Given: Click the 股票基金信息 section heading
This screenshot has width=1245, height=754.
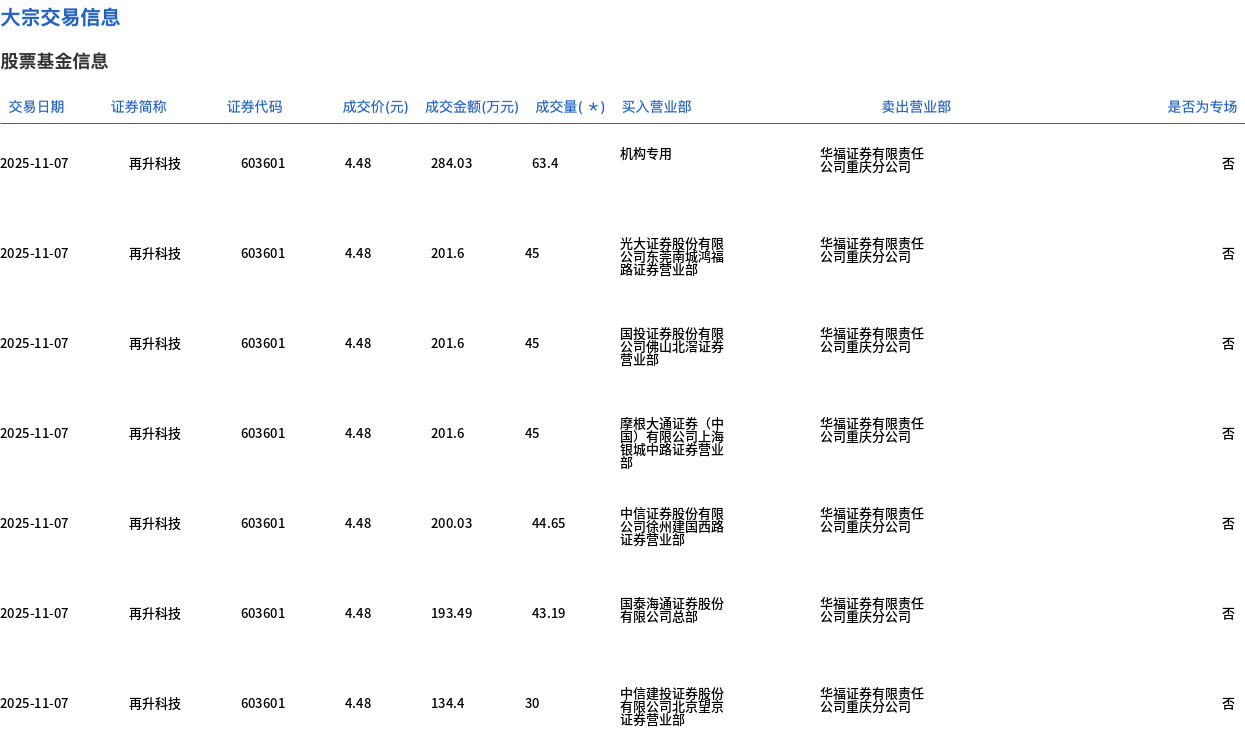Looking at the screenshot, I should tap(54, 61).
